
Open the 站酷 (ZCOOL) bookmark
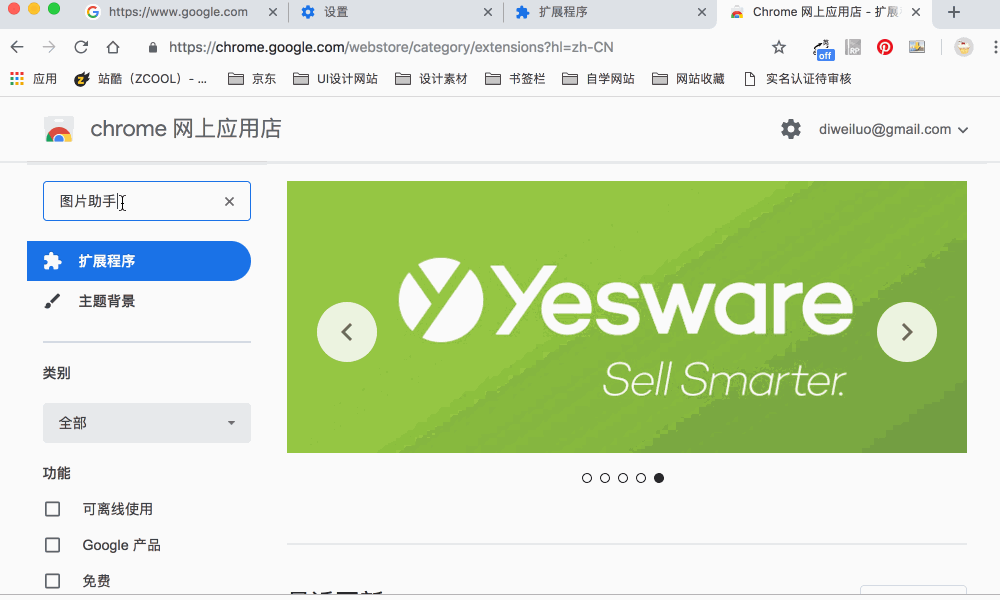pos(140,79)
